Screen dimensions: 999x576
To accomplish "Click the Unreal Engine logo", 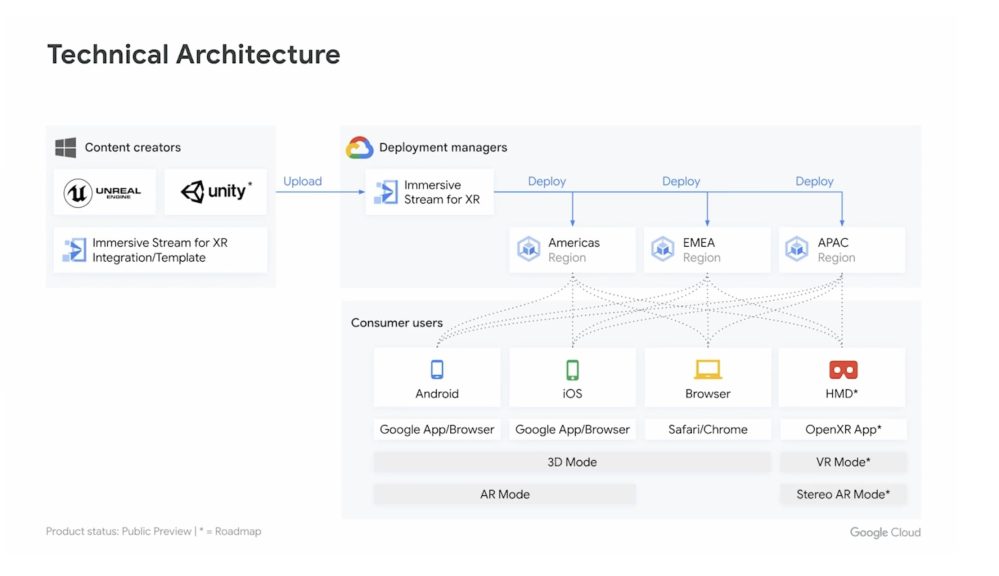I will coord(103,192).
